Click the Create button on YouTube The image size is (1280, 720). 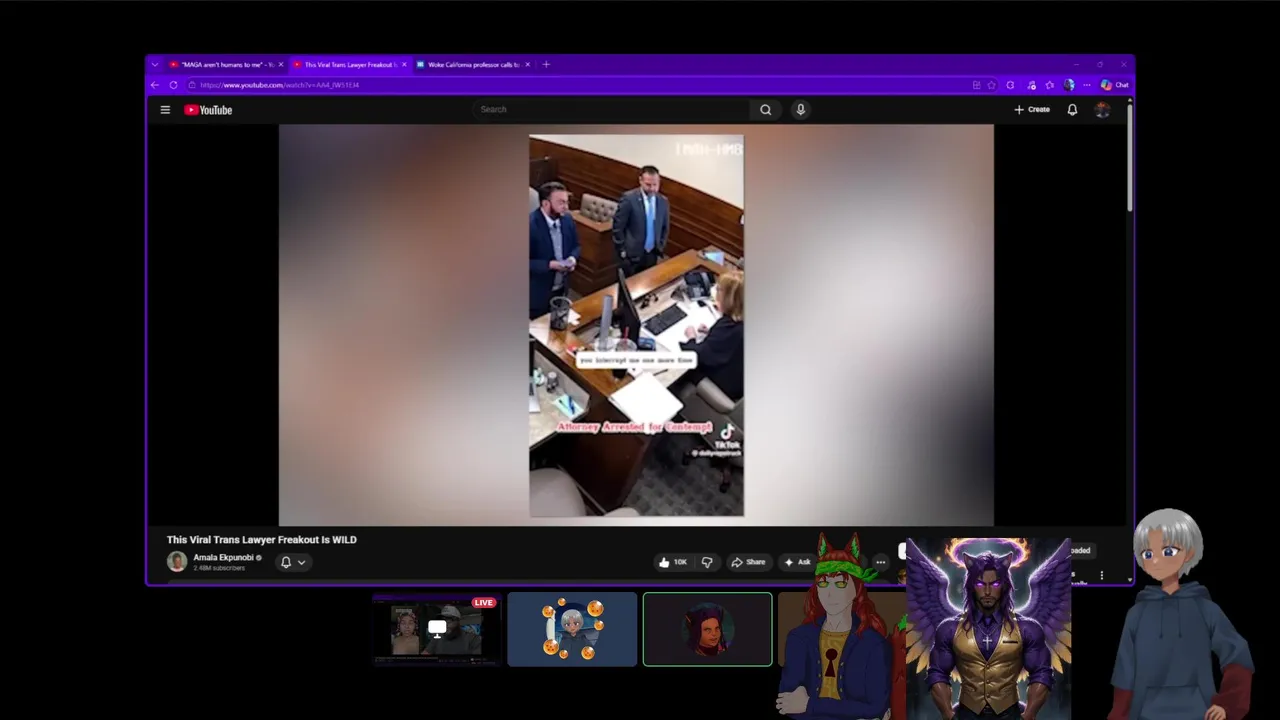point(1032,110)
